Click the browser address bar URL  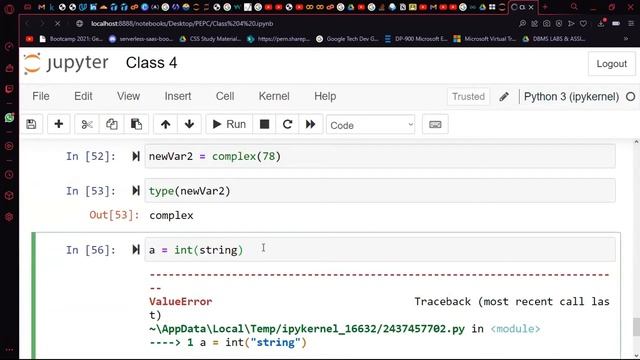[182, 24]
